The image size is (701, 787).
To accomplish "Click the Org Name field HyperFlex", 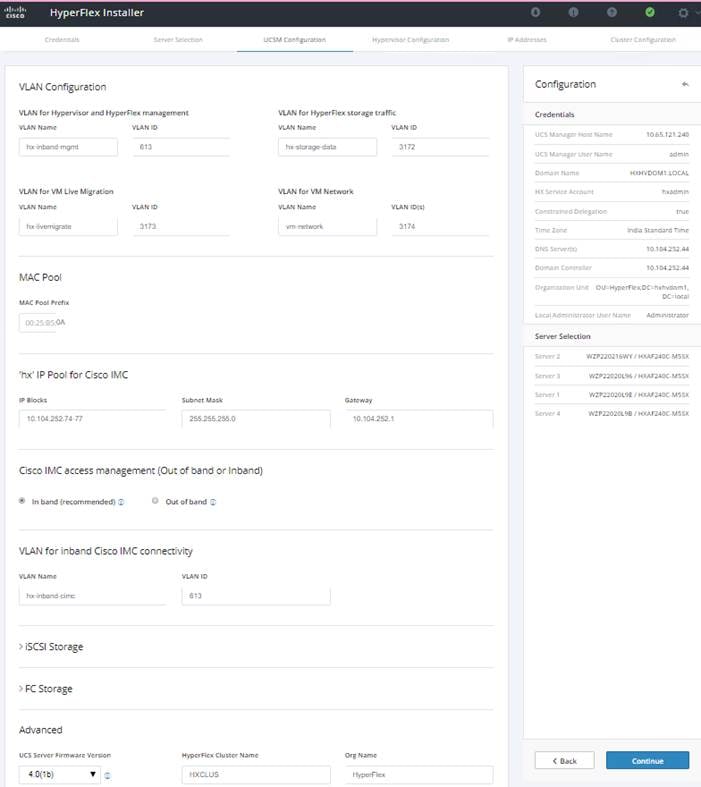I will point(419,774).
